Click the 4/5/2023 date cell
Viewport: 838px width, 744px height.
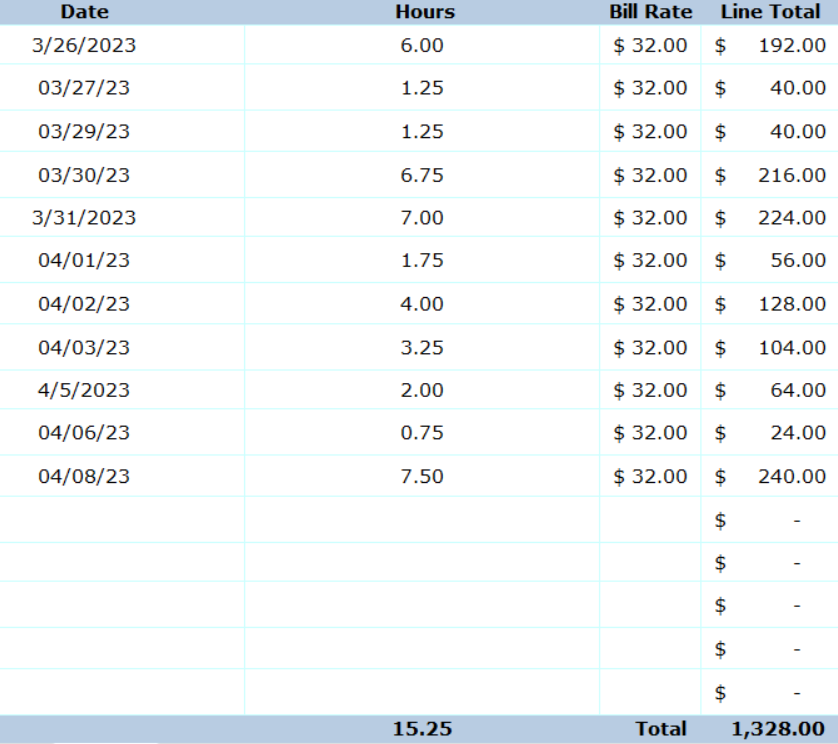click(x=84, y=390)
